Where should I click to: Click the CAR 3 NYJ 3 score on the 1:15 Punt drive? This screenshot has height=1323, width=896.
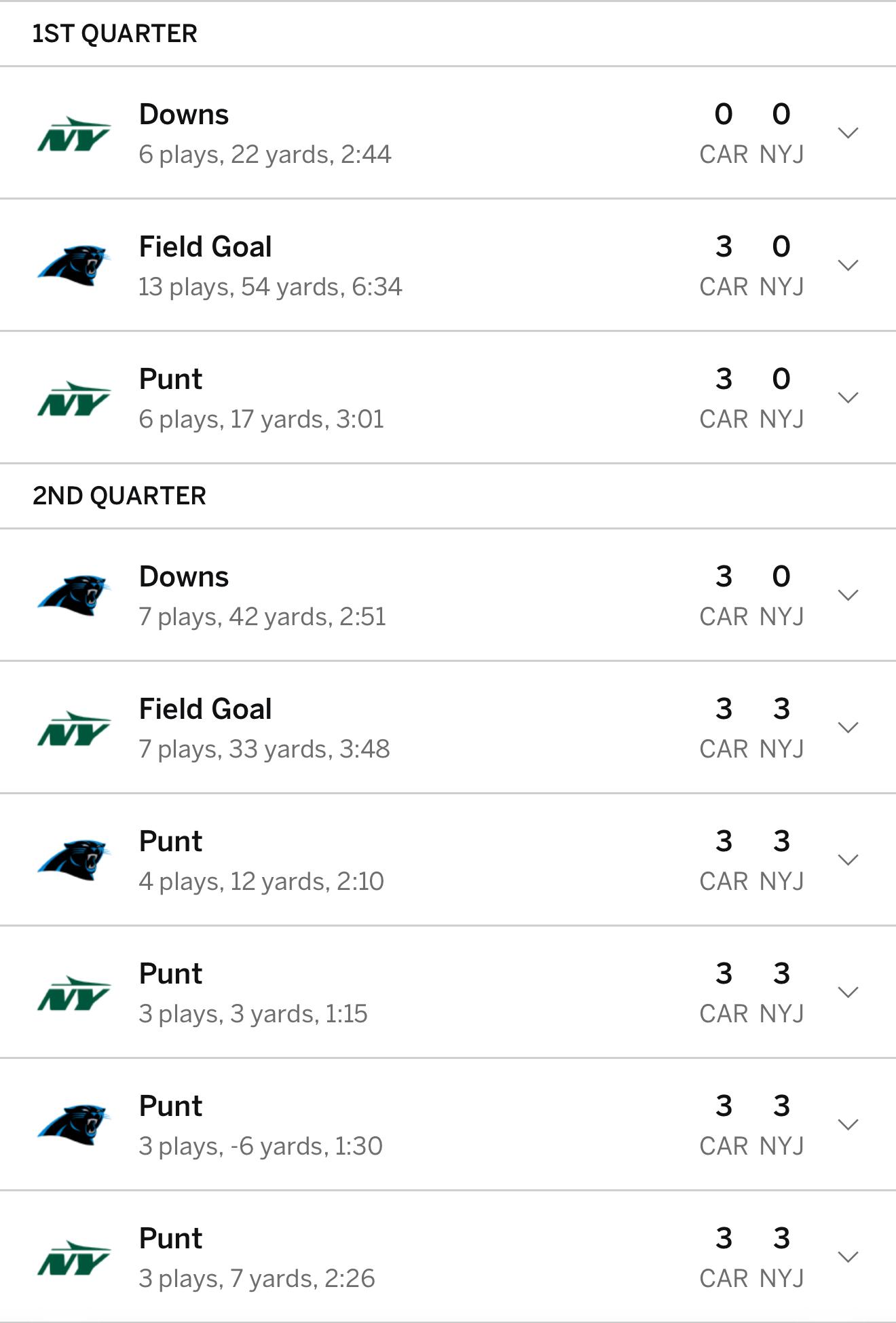click(751, 992)
